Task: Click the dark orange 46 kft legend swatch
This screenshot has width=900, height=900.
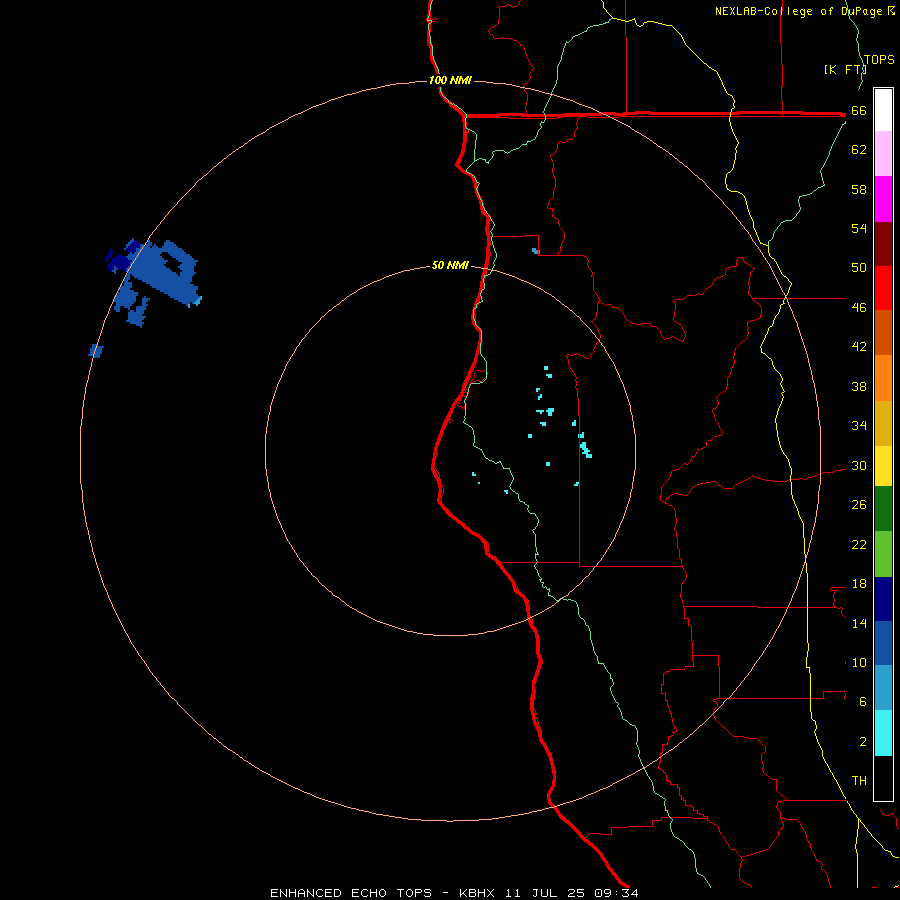Action: click(x=883, y=333)
